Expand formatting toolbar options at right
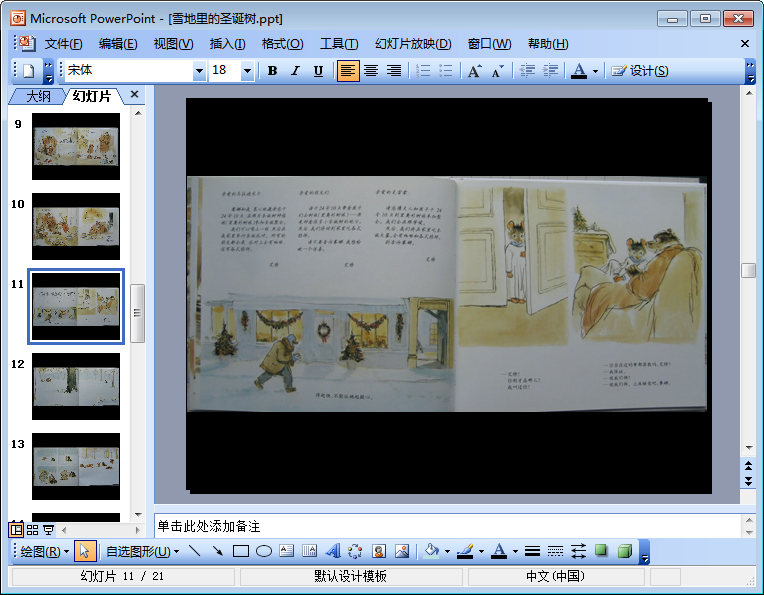 click(750, 71)
